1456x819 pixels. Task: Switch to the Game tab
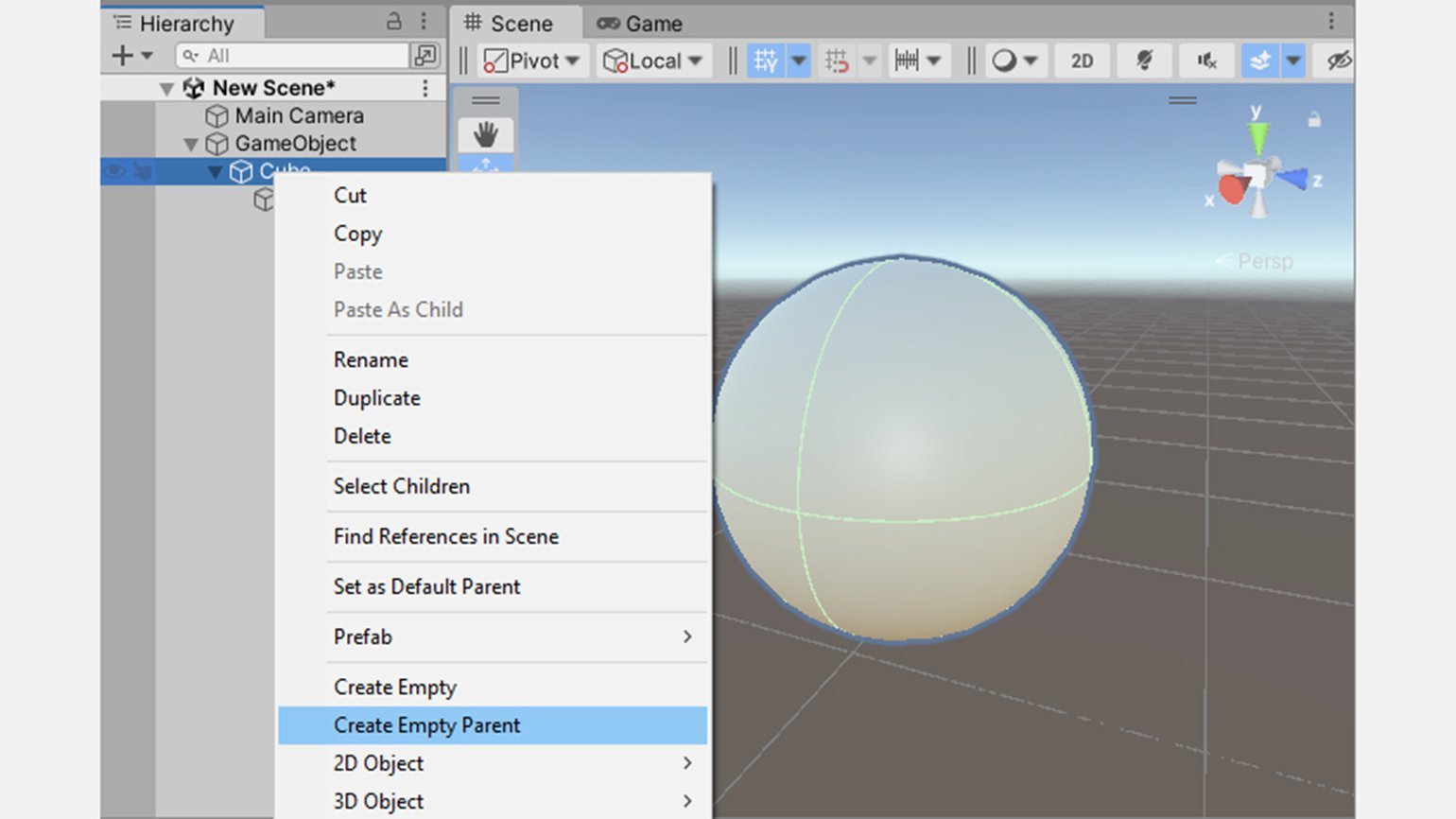pos(640,23)
